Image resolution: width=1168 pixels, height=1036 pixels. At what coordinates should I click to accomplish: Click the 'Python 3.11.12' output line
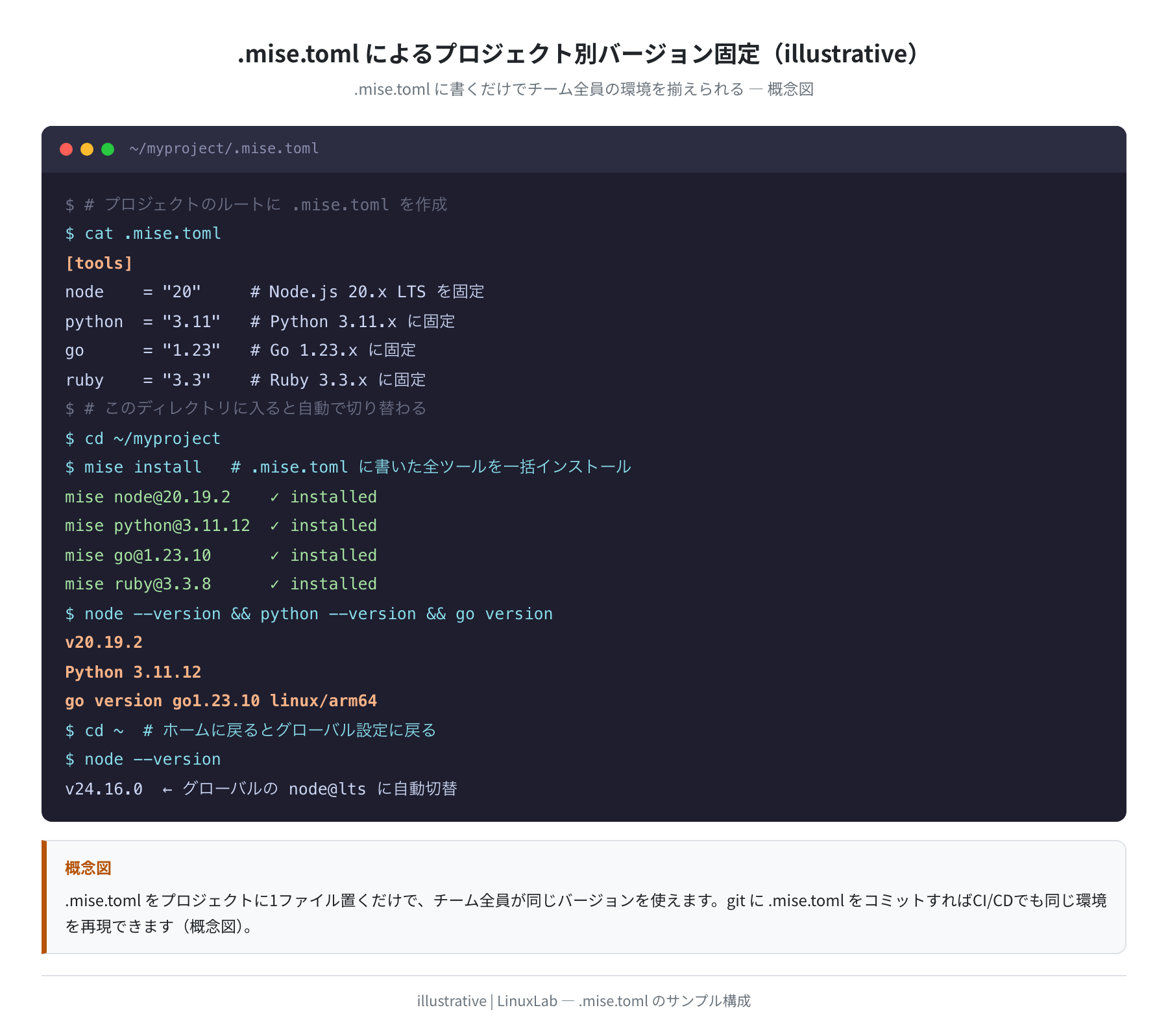[x=133, y=672]
